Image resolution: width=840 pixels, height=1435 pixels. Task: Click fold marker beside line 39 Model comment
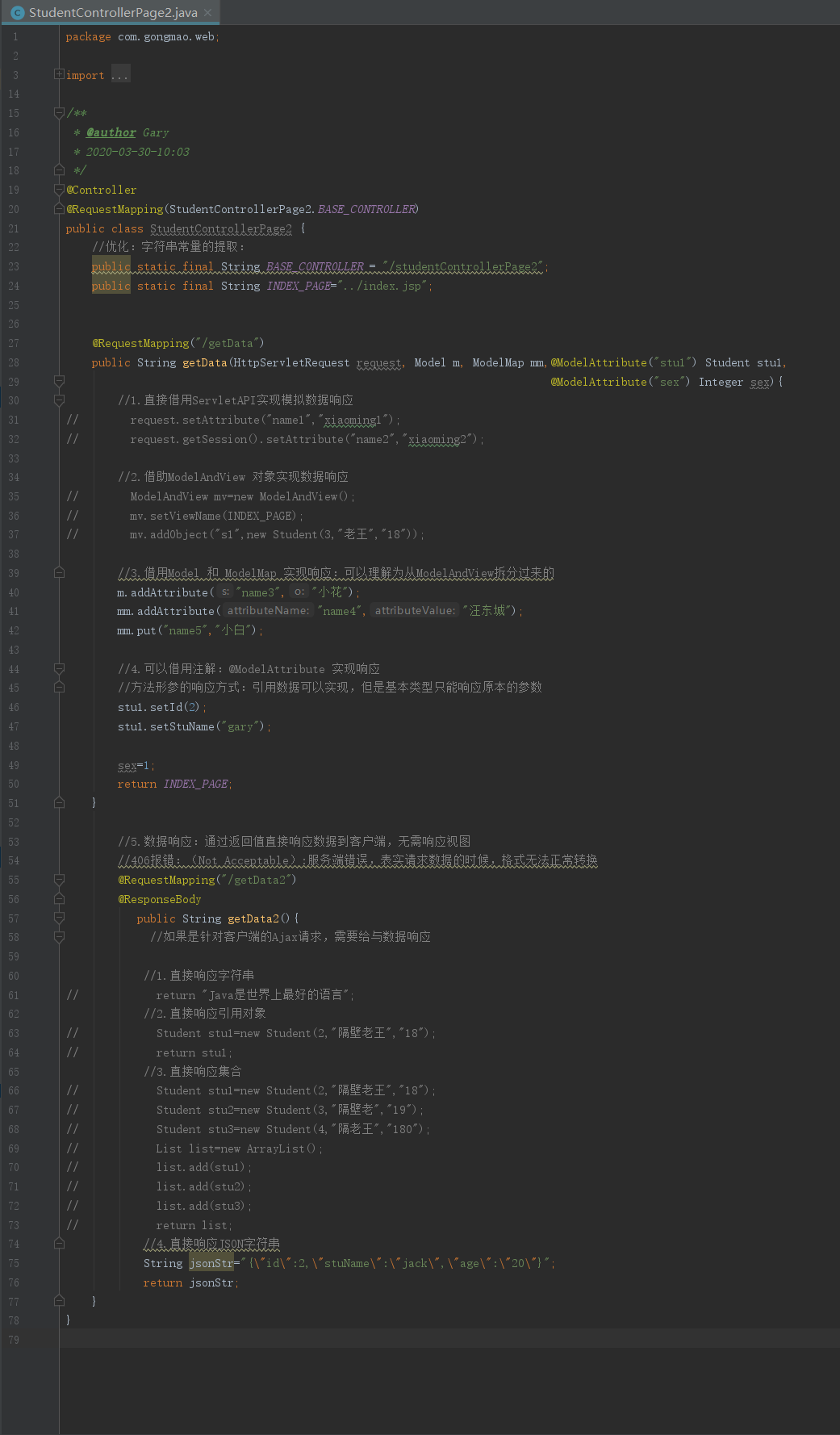[x=59, y=573]
